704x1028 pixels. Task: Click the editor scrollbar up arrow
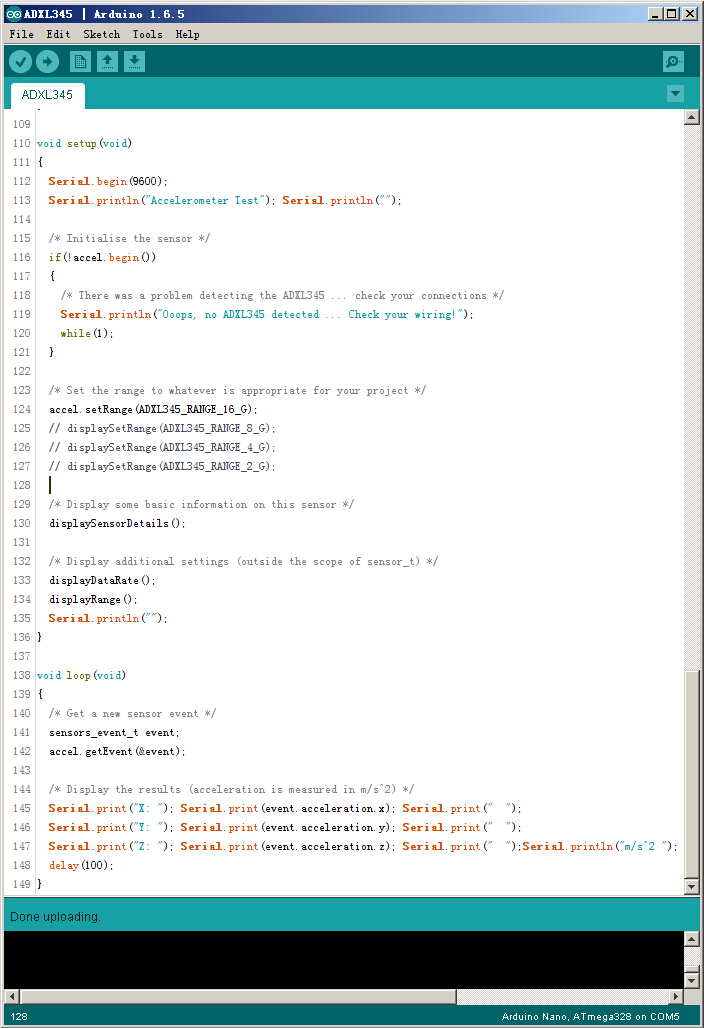[691, 118]
